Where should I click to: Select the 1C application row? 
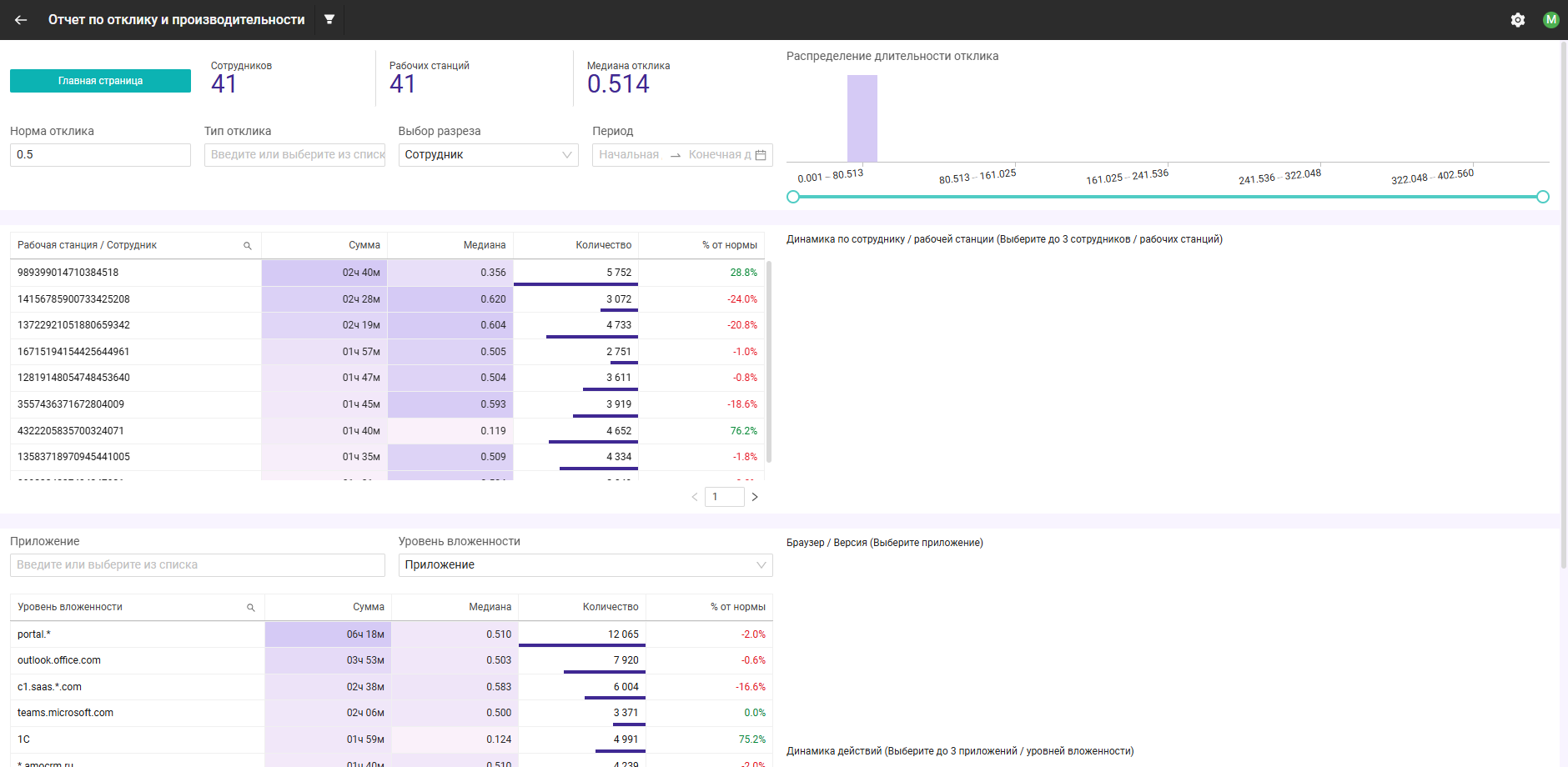tap(391, 739)
